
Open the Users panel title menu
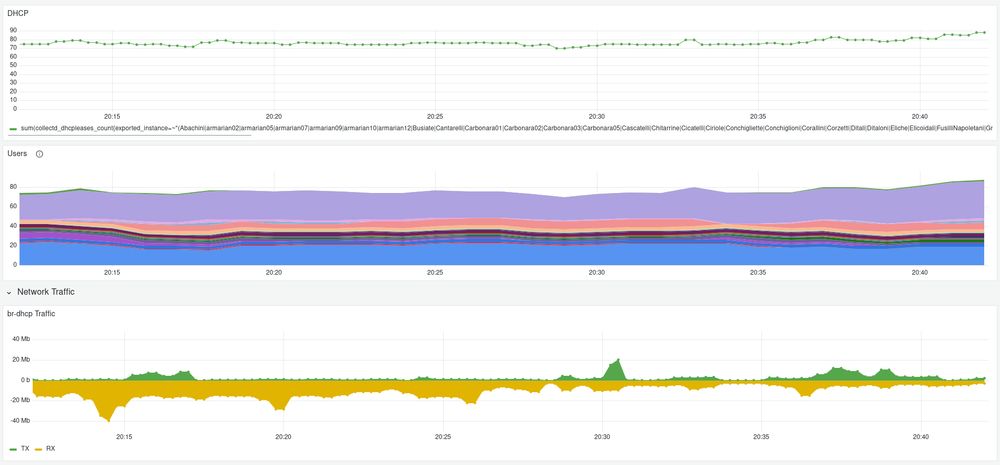[17, 154]
